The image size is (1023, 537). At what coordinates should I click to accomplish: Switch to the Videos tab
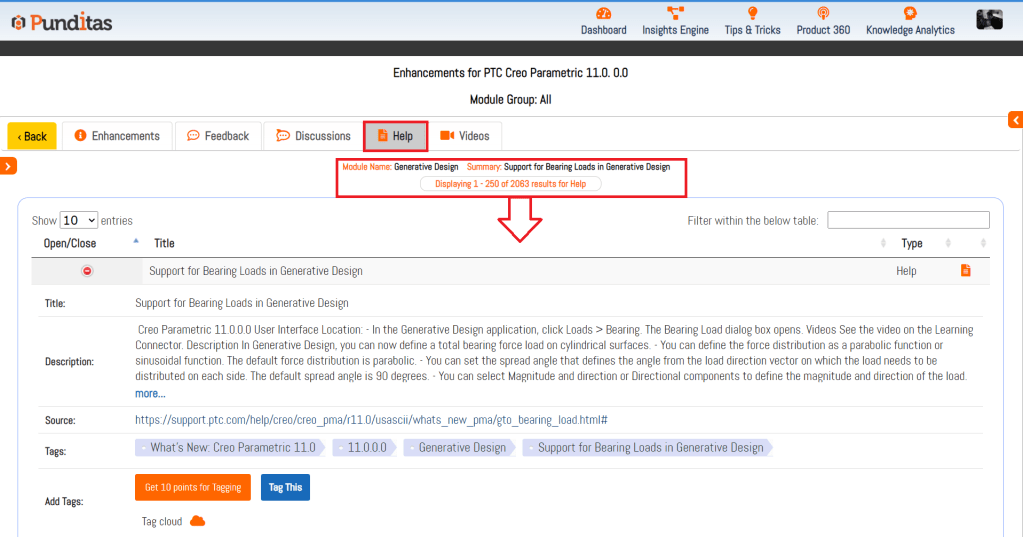click(464, 136)
